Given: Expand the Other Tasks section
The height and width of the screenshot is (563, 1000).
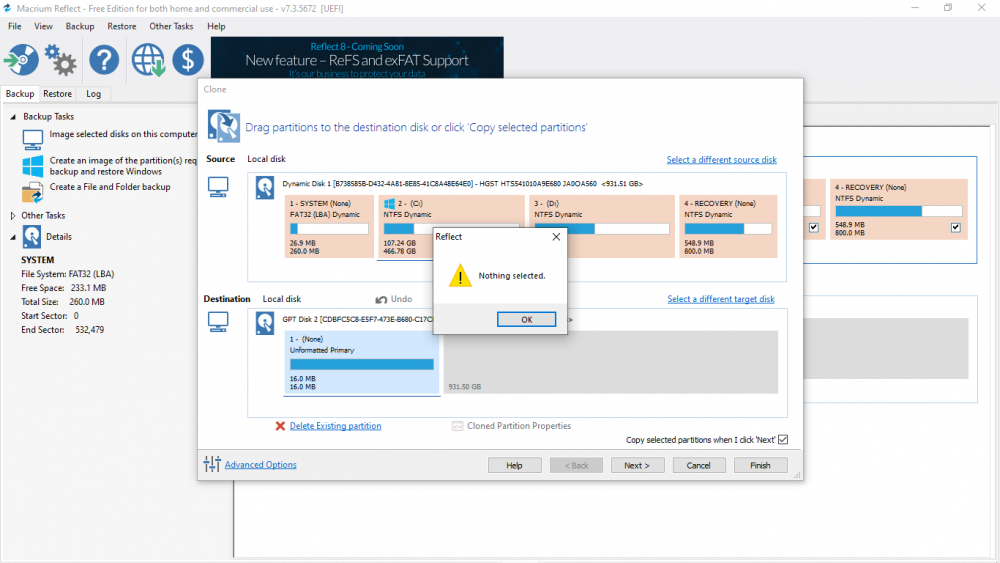Looking at the screenshot, I should click(13, 216).
